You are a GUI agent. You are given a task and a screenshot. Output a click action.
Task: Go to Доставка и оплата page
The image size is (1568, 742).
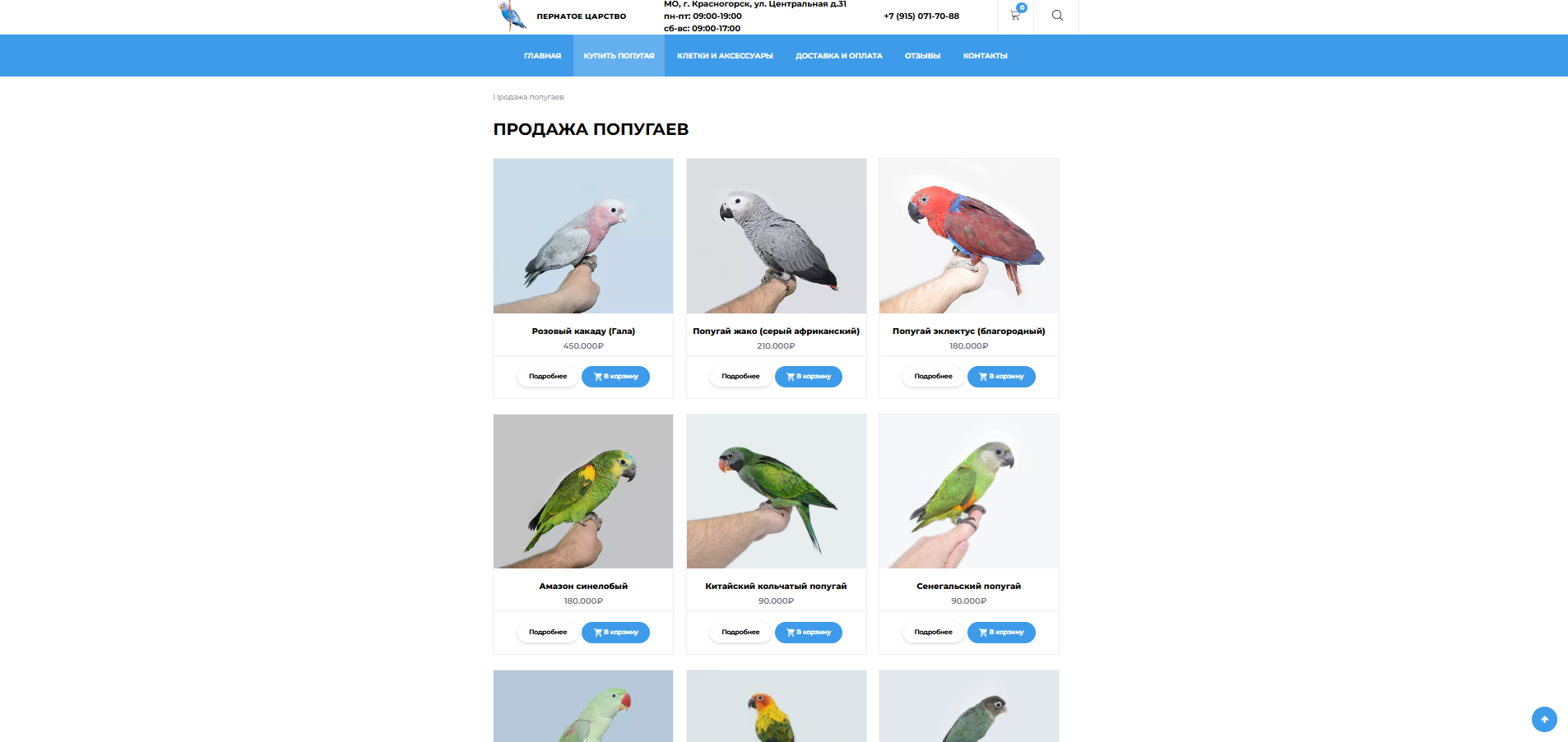tap(838, 56)
